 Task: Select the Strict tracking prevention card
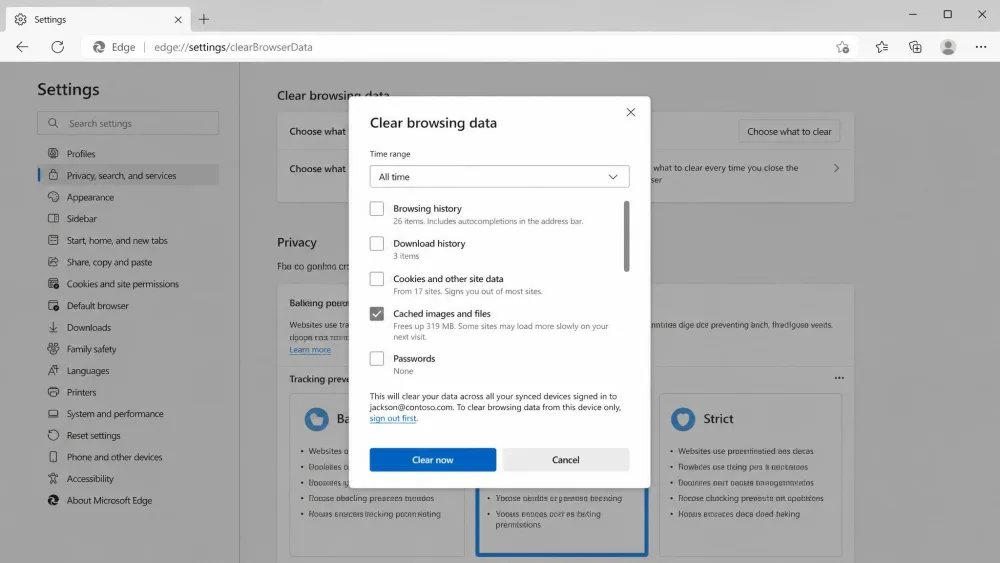[751, 474]
